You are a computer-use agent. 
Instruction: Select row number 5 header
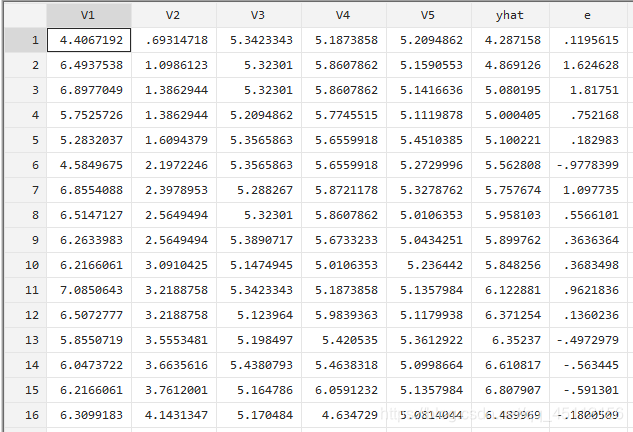point(26,140)
